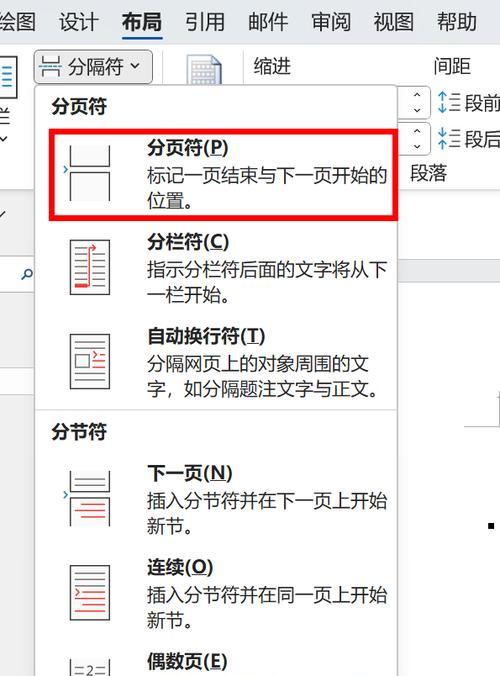
Task: Increase value on upper indent spinner
Action: 417,95
